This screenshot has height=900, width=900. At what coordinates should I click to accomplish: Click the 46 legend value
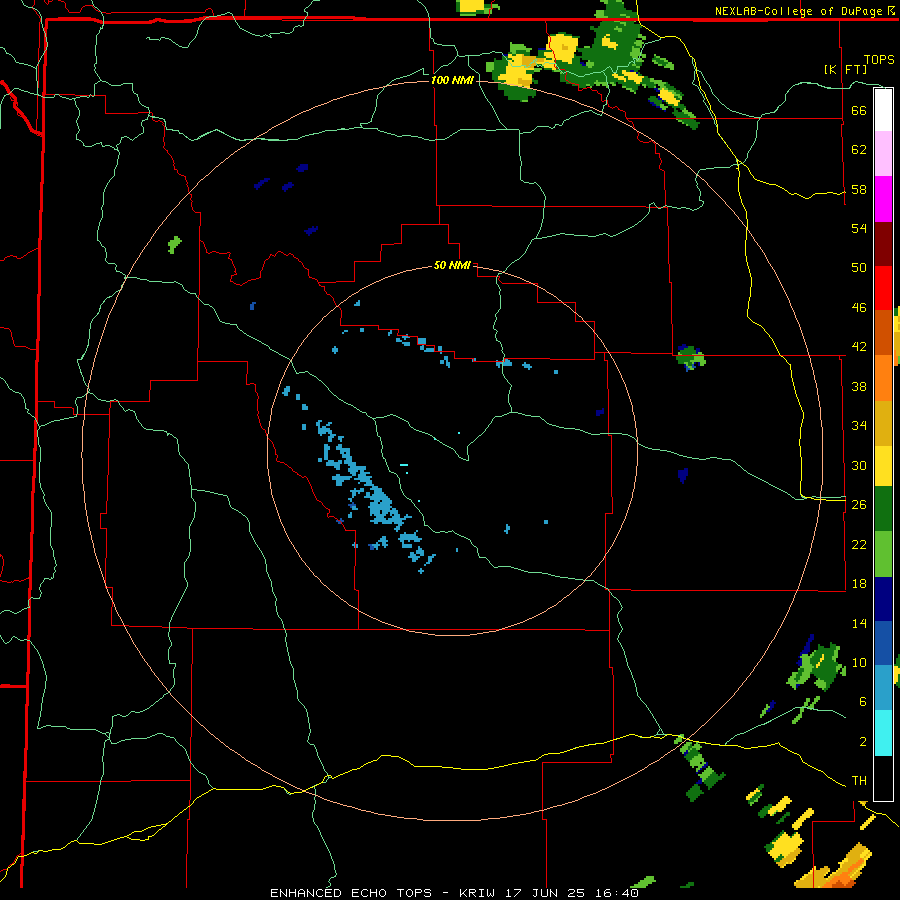[x=859, y=308]
